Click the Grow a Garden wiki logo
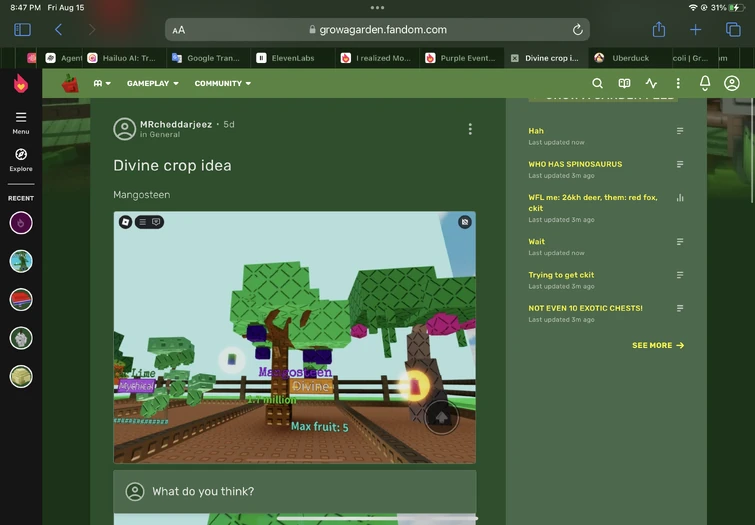The height and width of the screenshot is (525, 755). pyautogui.click(x=70, y=83)
